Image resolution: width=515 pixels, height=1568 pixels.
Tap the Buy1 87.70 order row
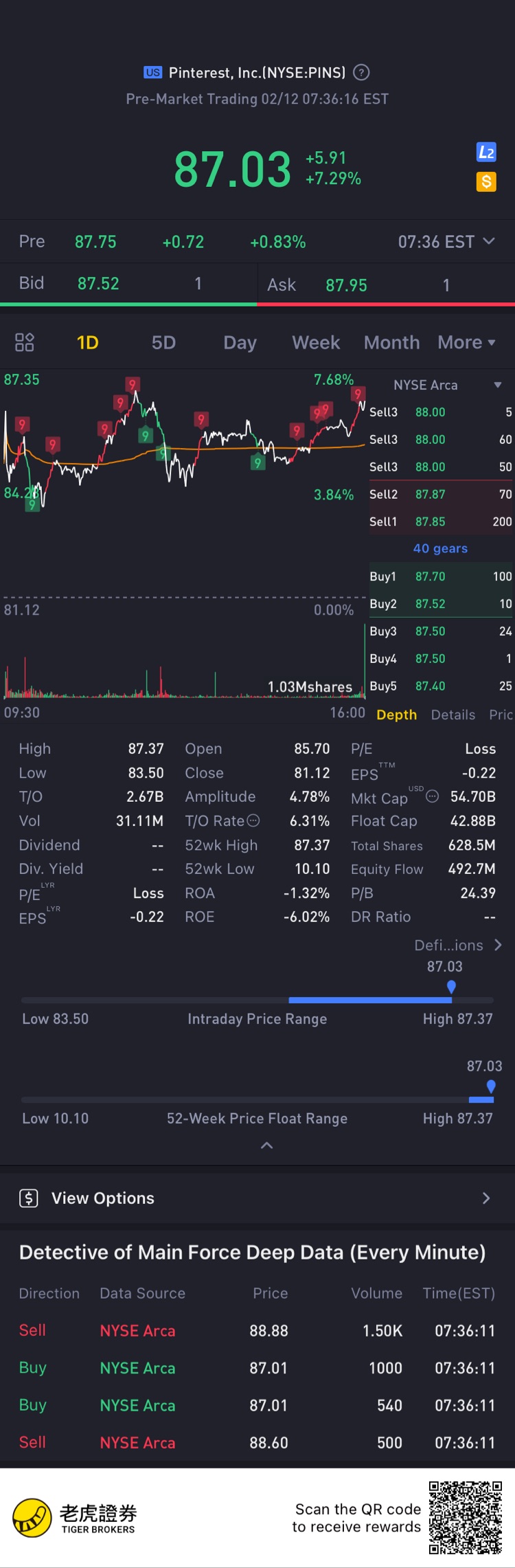(x=442, y=576)
